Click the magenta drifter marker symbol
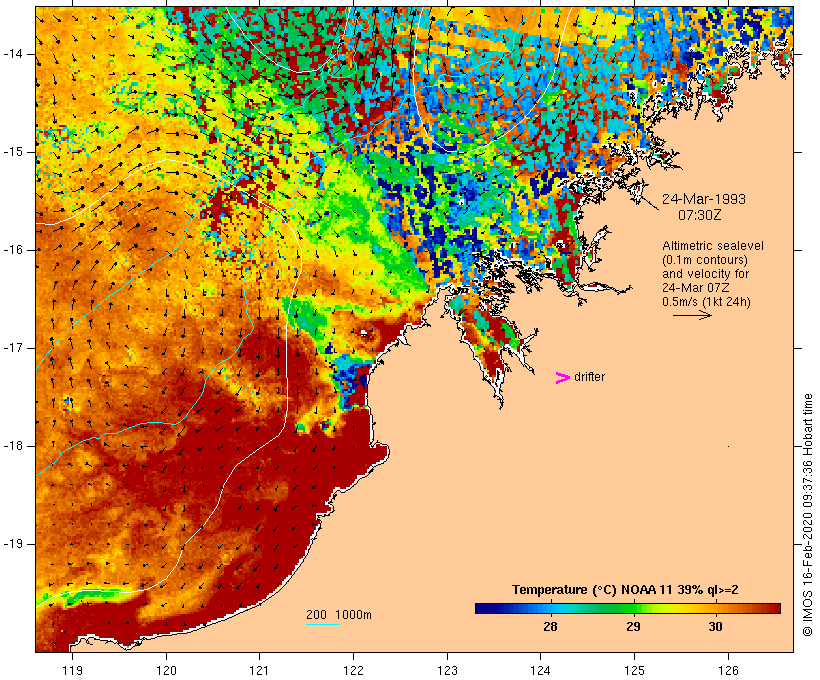 pos(563,377)
